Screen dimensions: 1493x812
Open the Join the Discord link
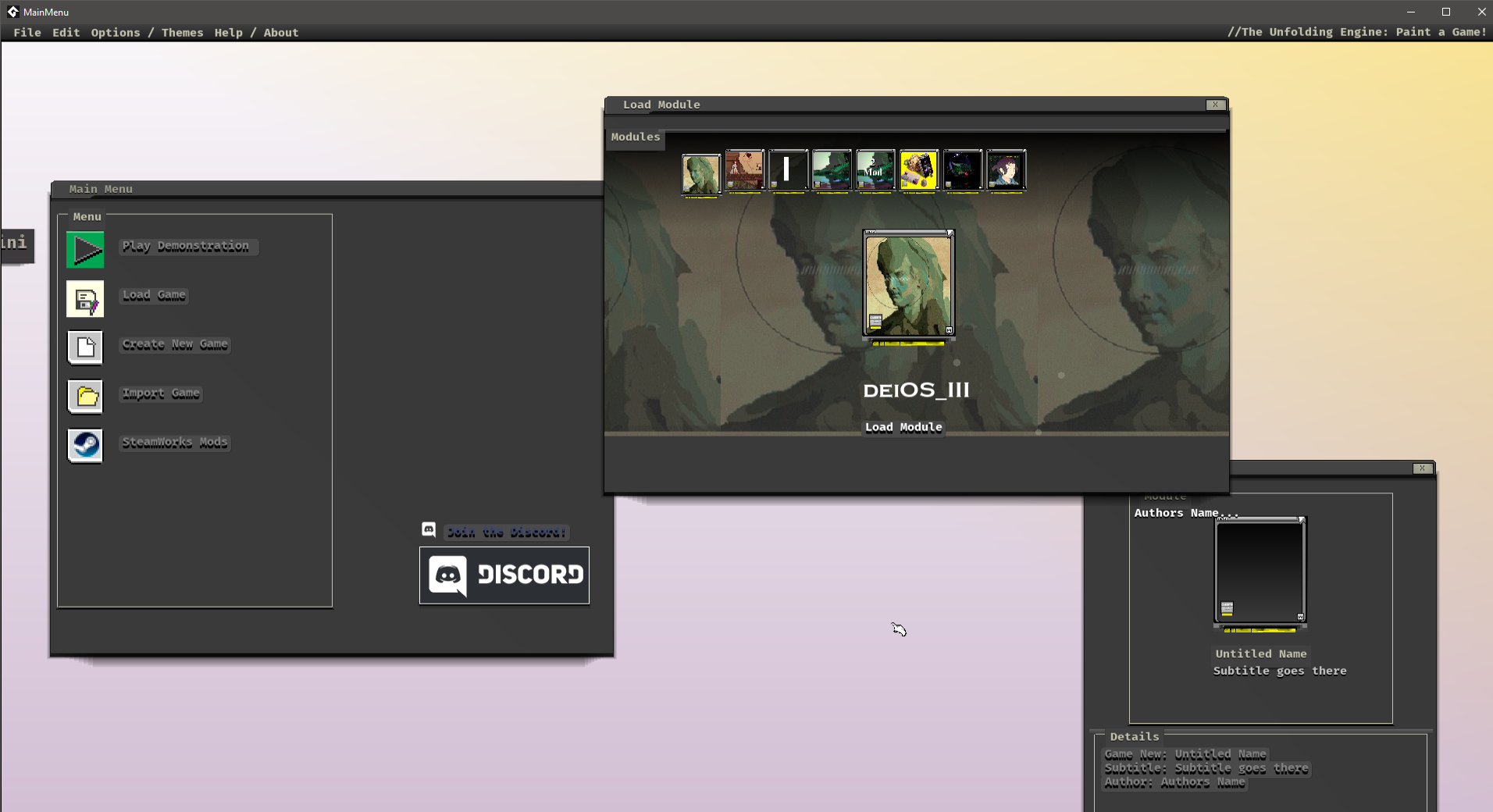coord(507,532)
